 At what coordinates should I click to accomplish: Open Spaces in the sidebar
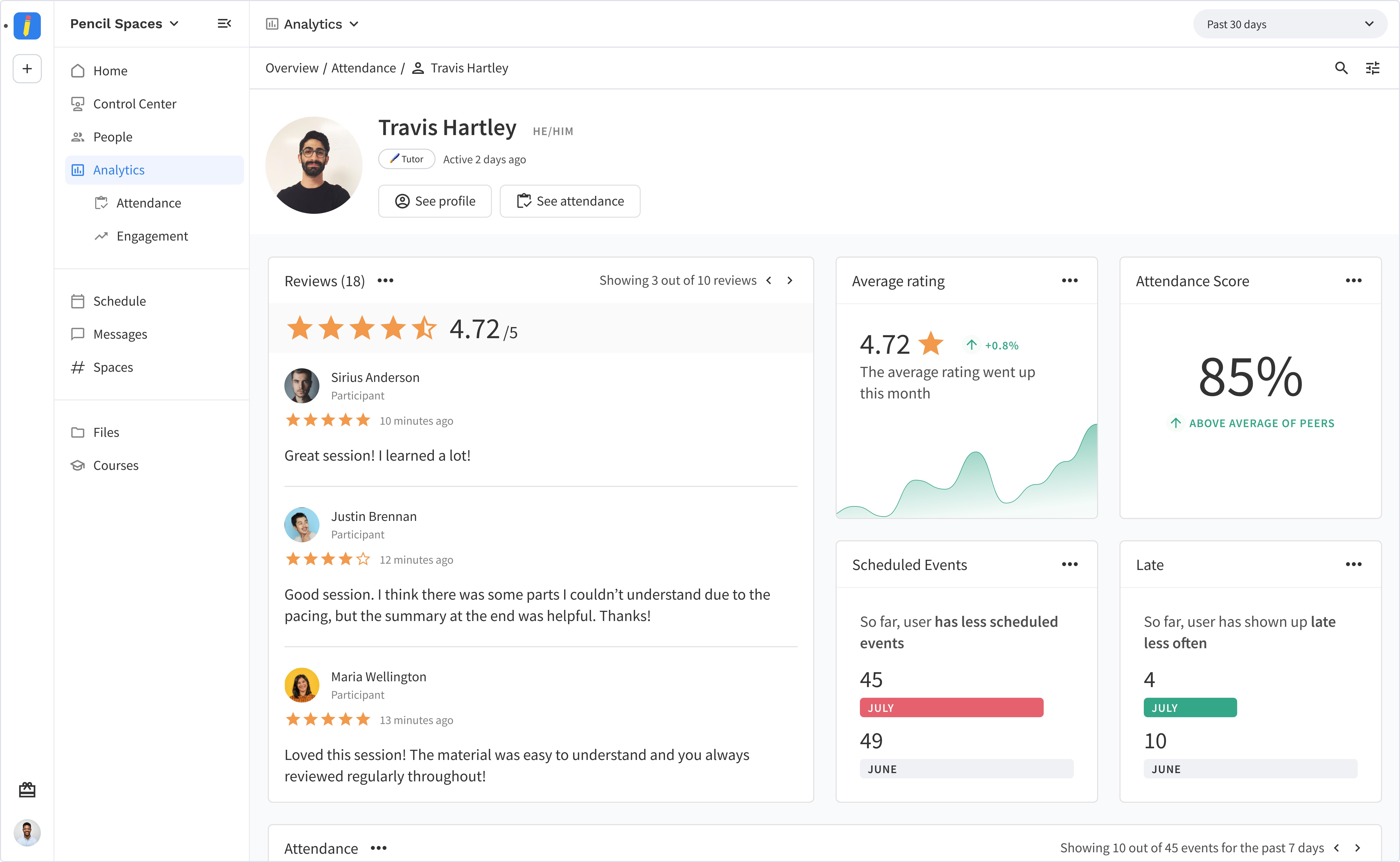click(x=154, y=367)
